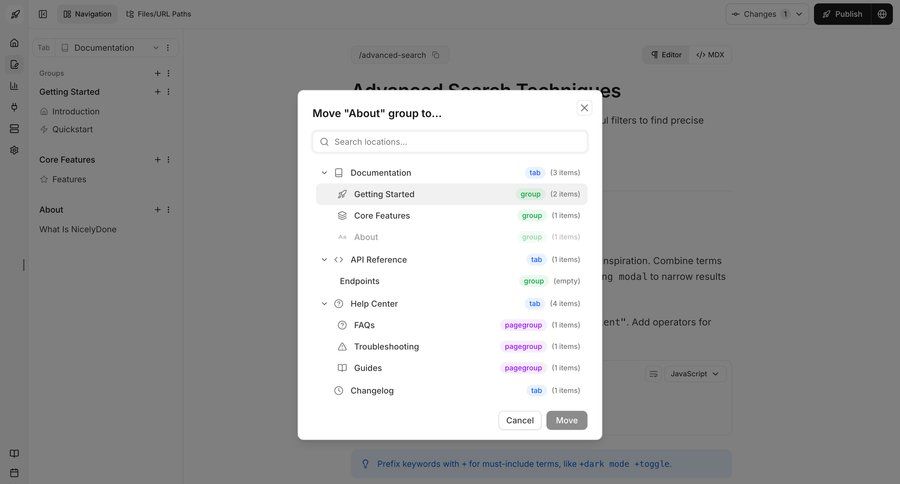Collapse the API Reference tab node
The width and height of the screenshot is (900, 484).
(x=324, y=260)
